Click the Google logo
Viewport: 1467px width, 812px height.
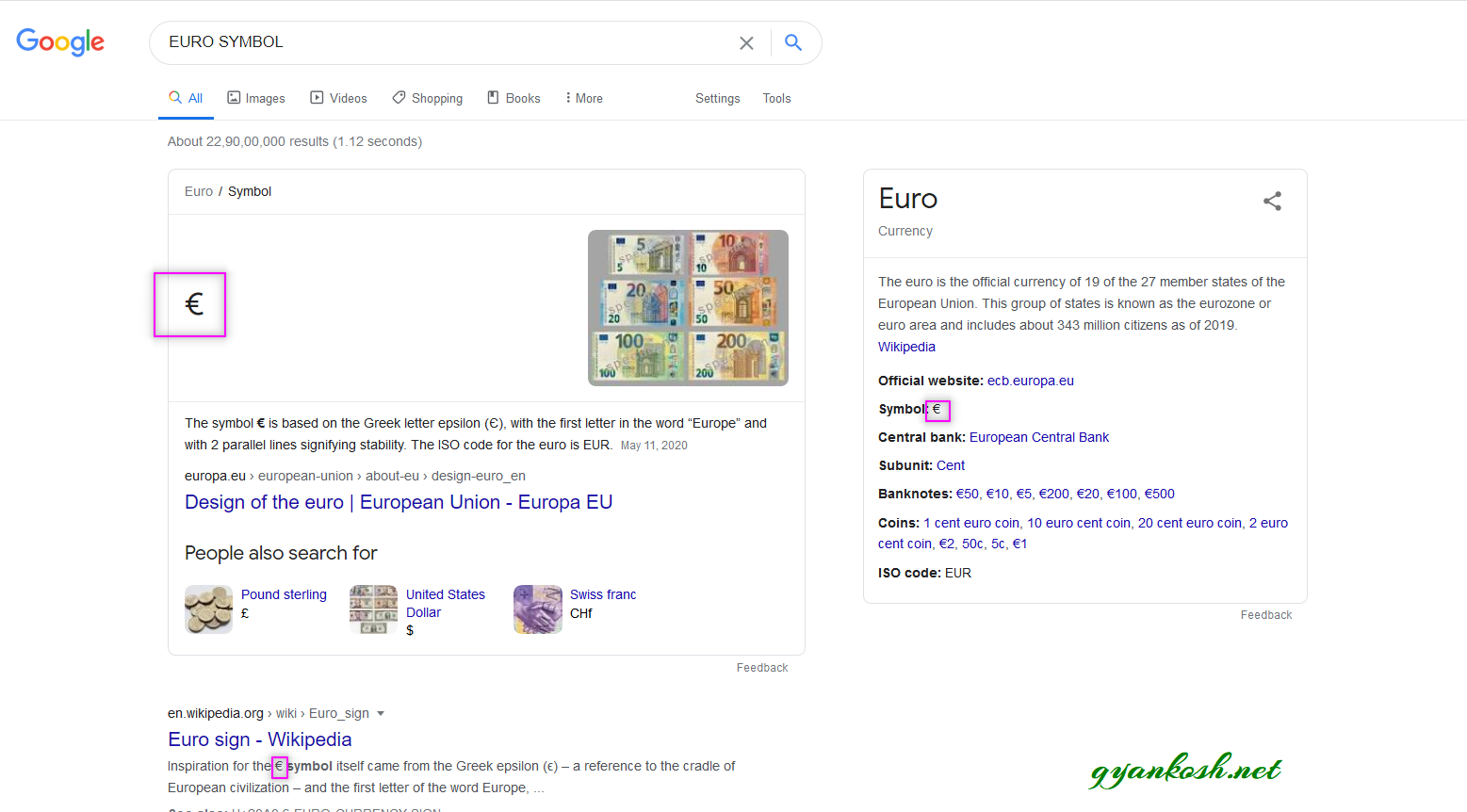click(x=60, y=41)
